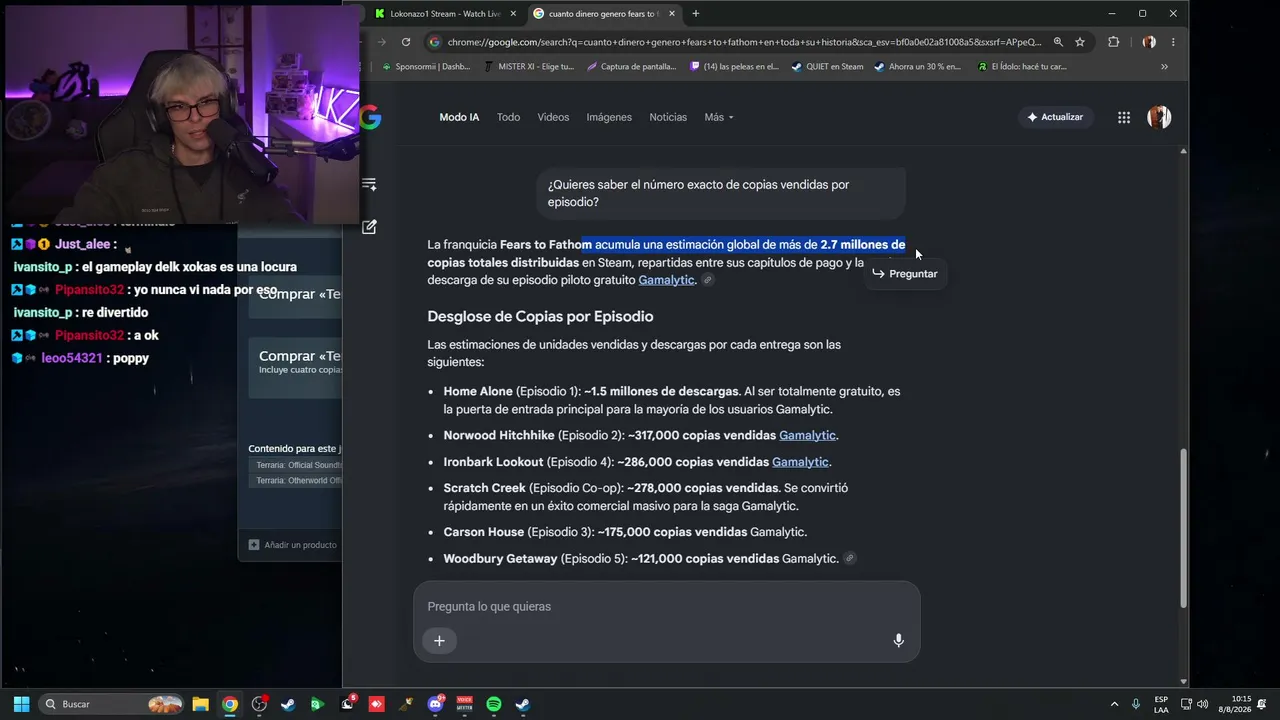This screenshot has width=1280, height=720.
Task: Click the page vertical scrollbar thumb
Action: click(1184, 527)
